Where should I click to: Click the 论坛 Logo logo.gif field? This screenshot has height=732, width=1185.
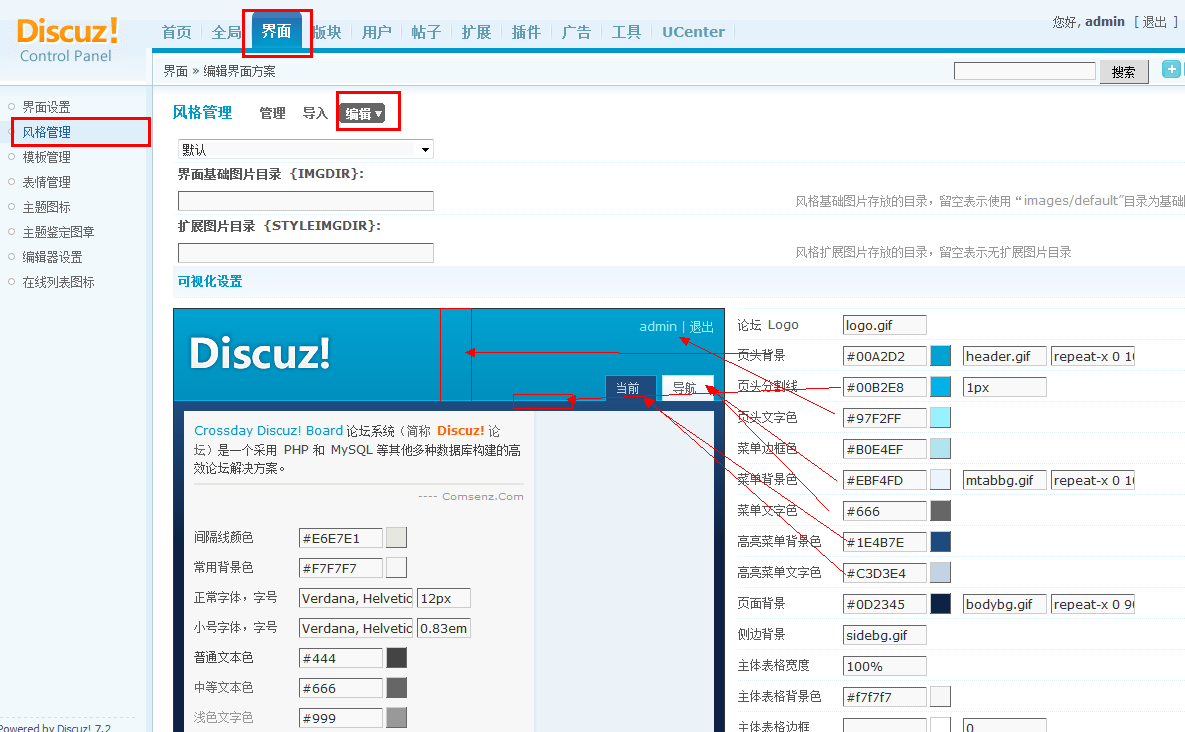884,325
